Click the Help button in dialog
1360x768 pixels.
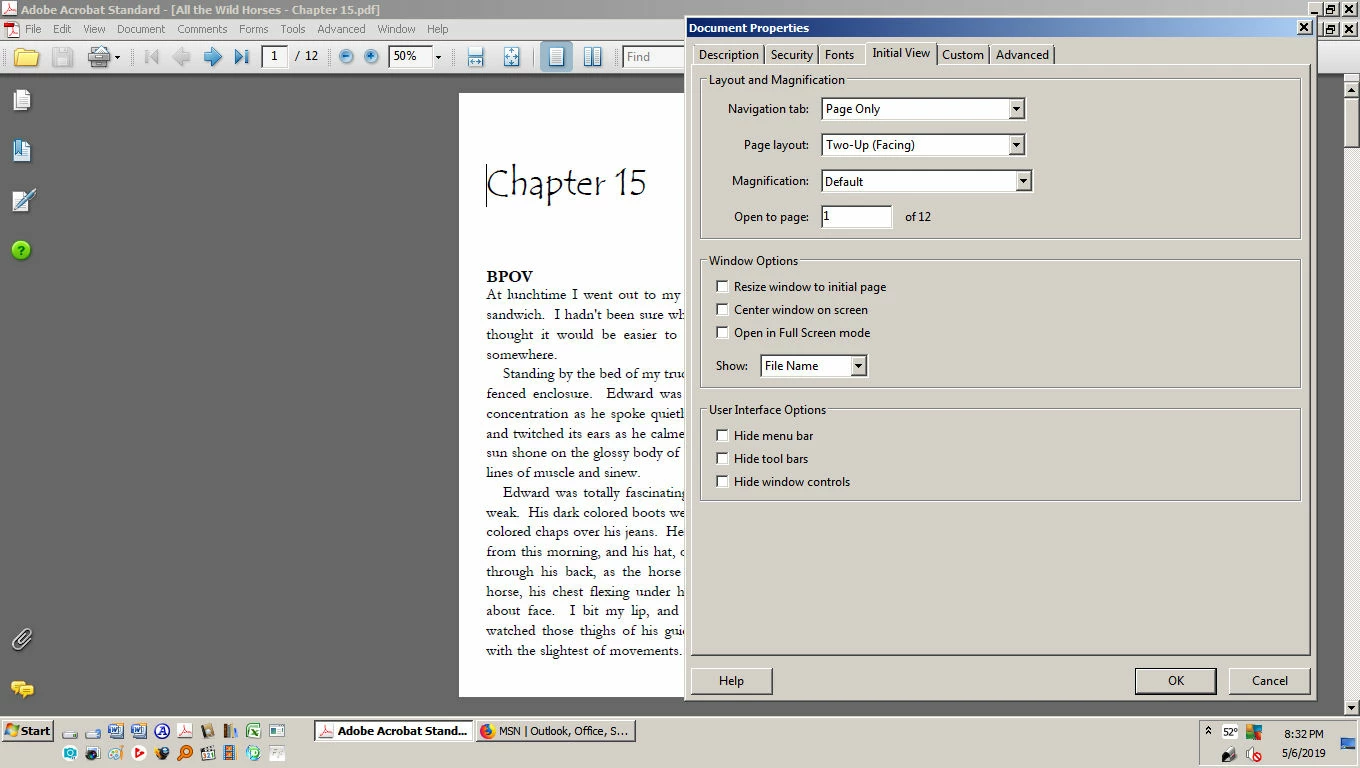click(731, 681)
